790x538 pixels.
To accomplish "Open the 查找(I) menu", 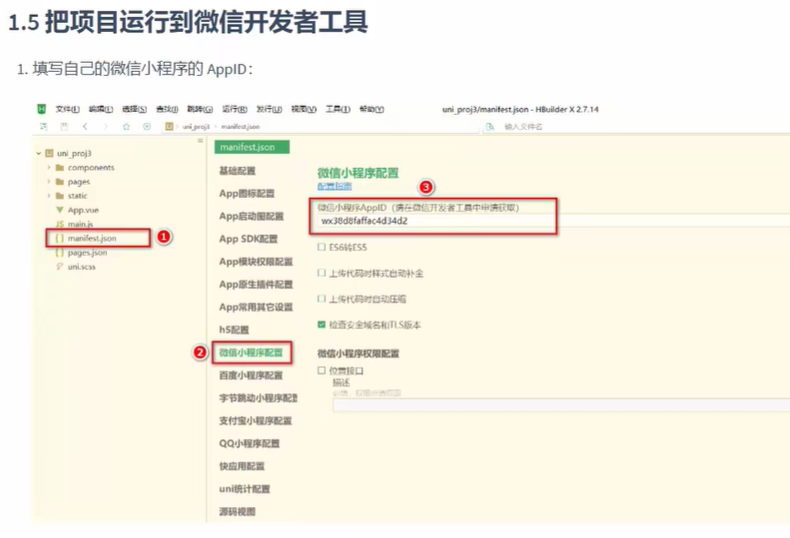I will click(167, 109).
